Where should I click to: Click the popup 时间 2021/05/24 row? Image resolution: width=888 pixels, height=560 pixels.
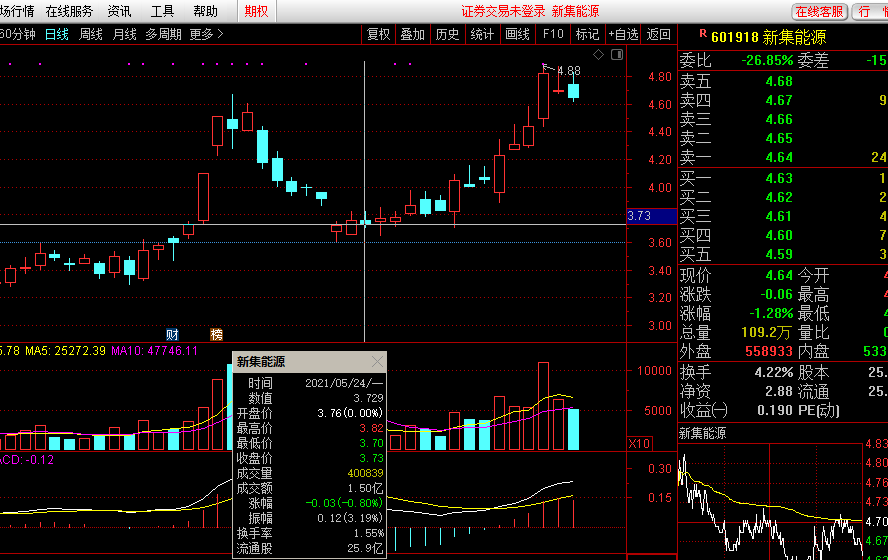(x=310, y=383)
